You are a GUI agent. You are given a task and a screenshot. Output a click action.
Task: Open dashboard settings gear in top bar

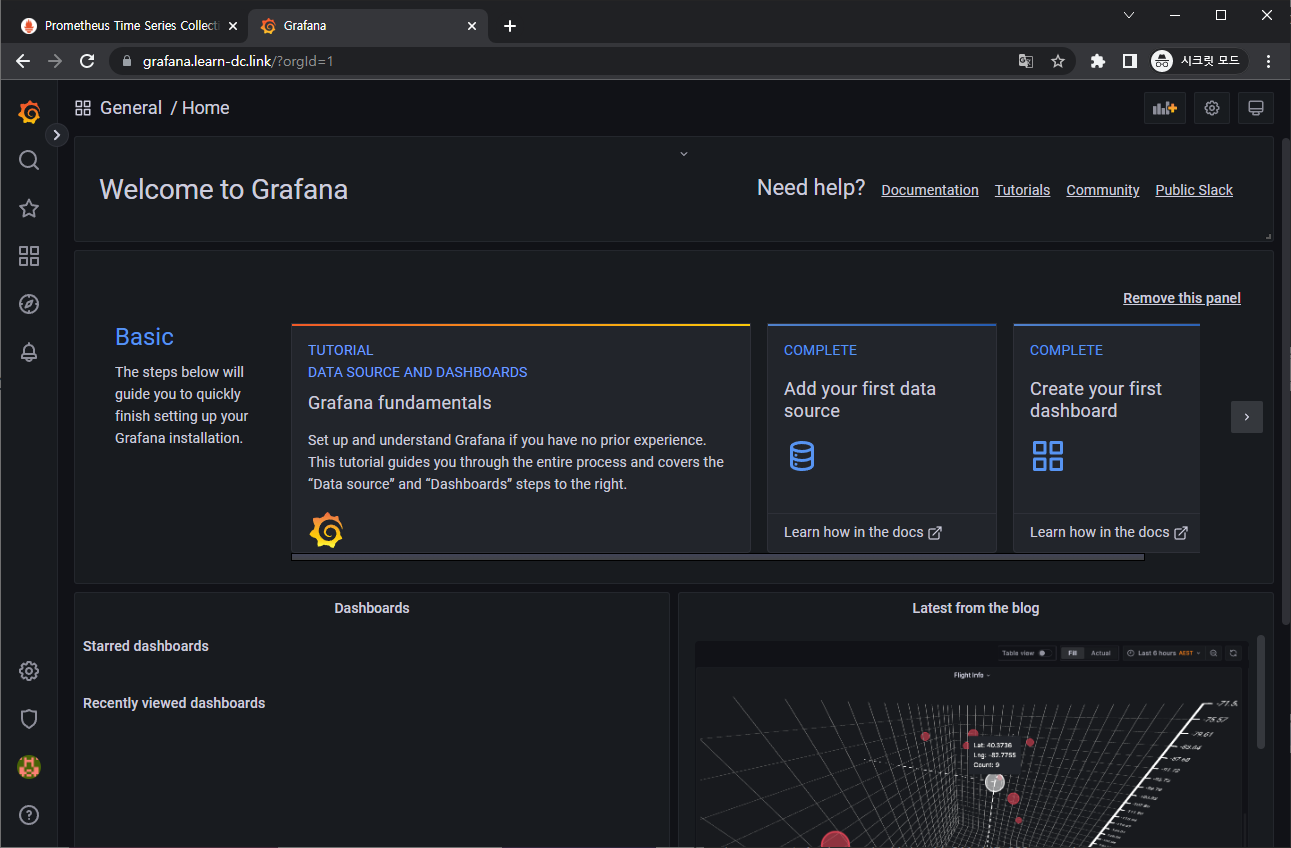1211,108
